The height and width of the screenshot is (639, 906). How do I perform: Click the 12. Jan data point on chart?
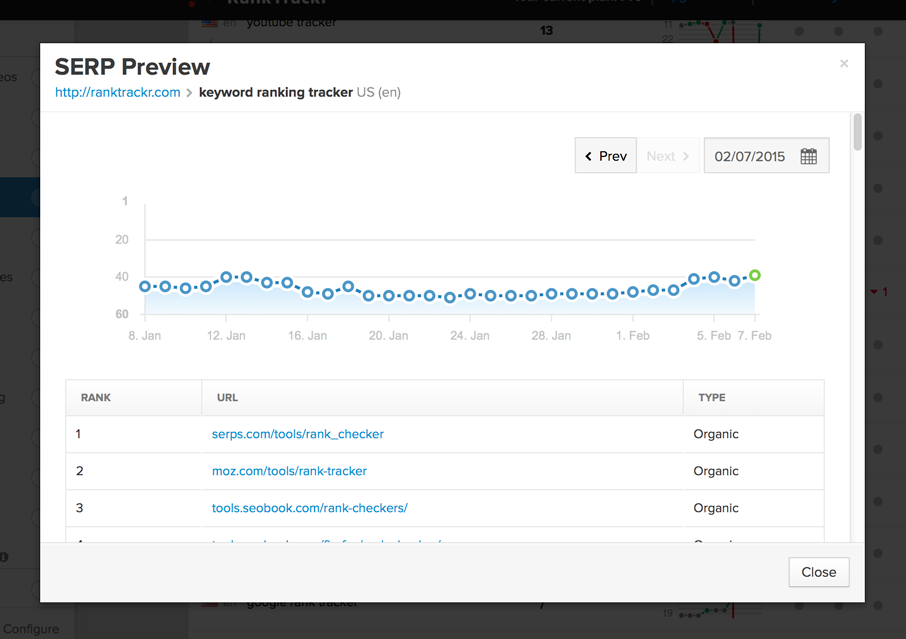tap(226, 277)
